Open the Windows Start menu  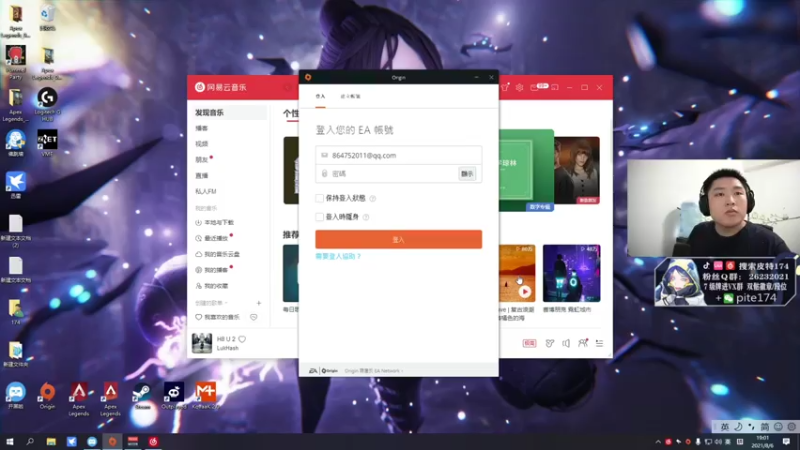click(10, 441)
